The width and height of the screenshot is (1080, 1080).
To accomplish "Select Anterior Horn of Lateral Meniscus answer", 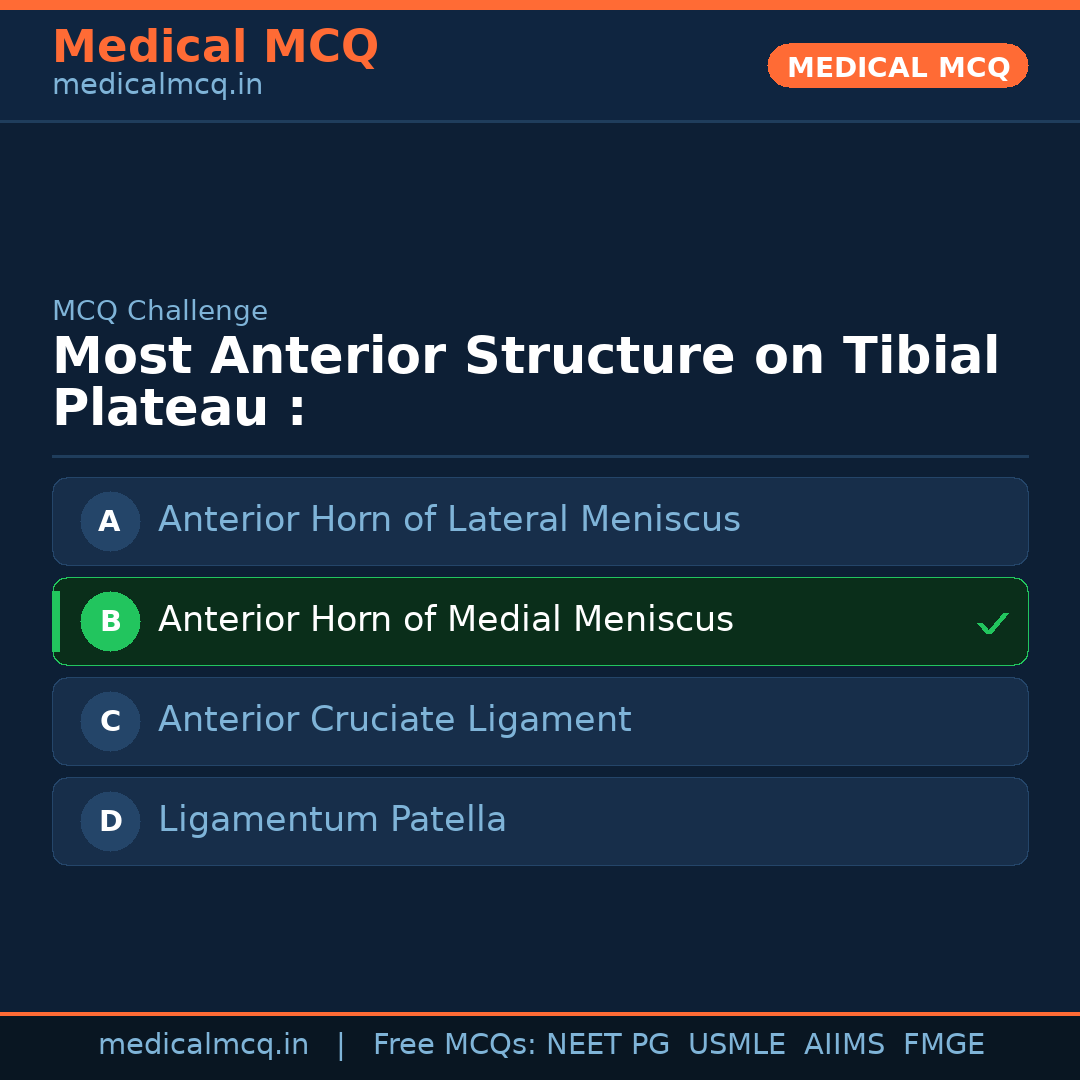I will [x=449, y=520].
